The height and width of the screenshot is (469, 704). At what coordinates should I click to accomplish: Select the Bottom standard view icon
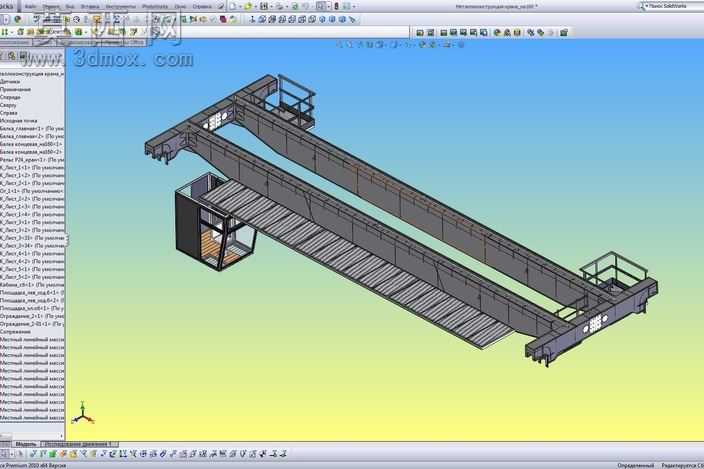(312, 19)
